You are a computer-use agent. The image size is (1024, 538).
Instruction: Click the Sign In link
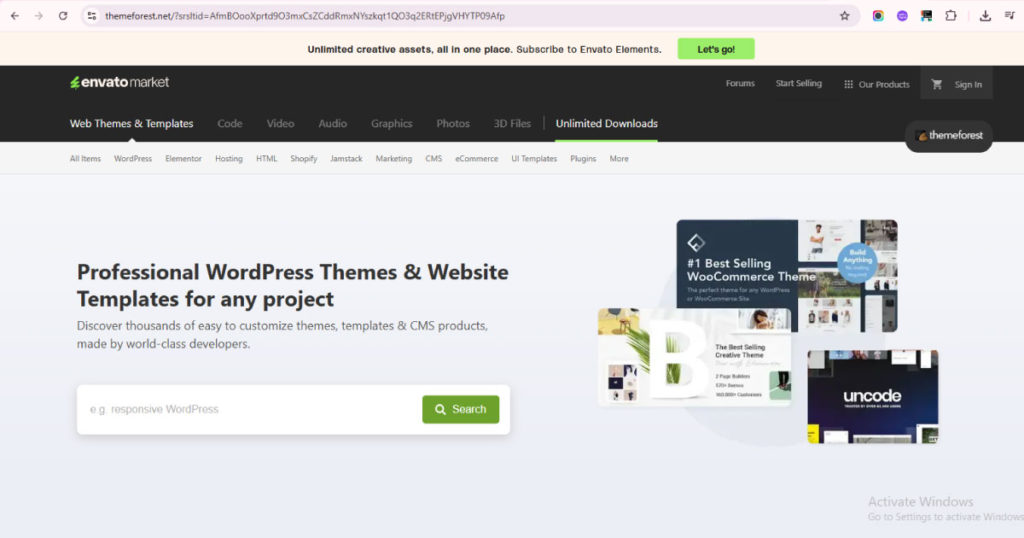[x=968, y=84]
